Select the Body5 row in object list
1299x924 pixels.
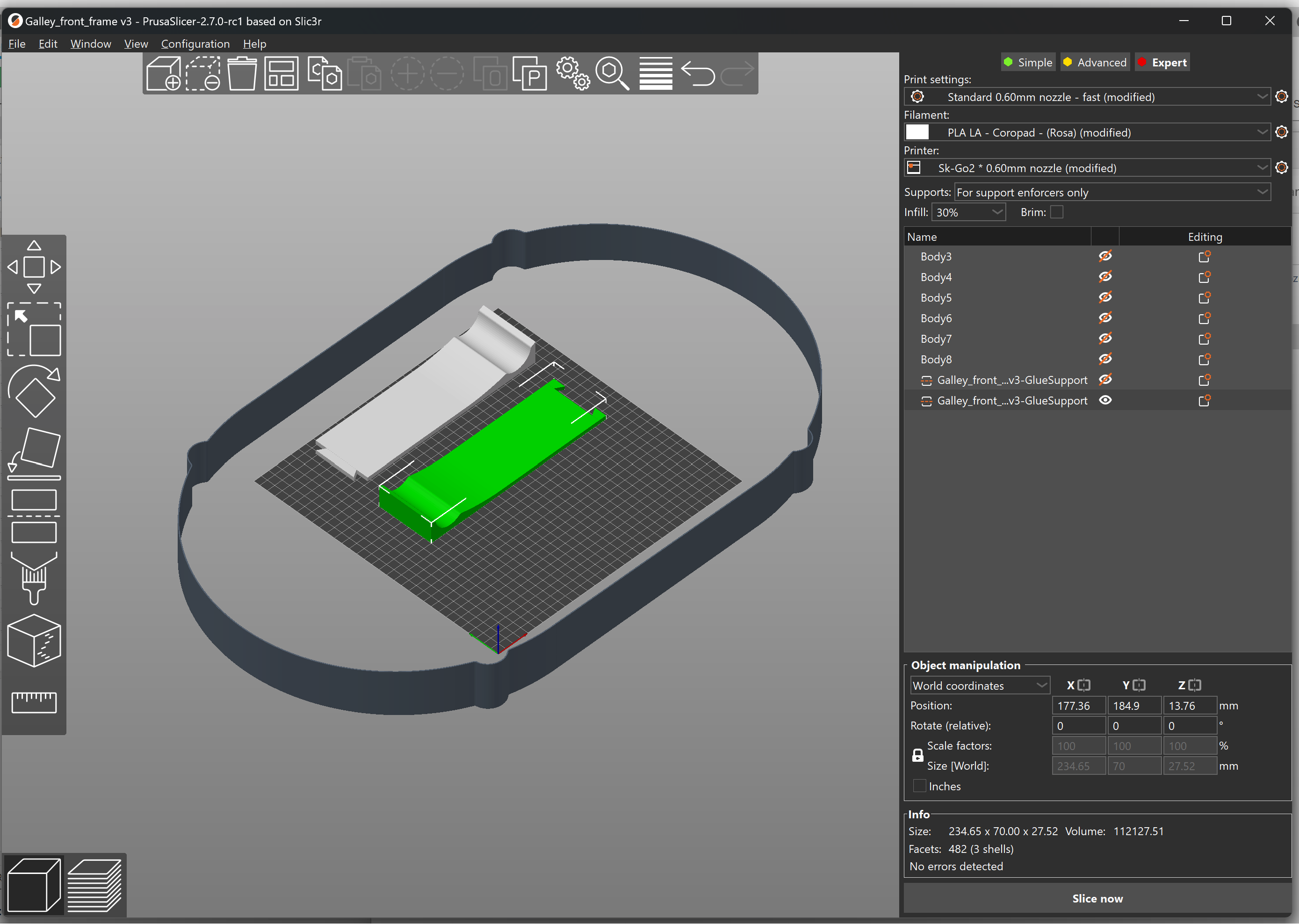point(1097,297)
